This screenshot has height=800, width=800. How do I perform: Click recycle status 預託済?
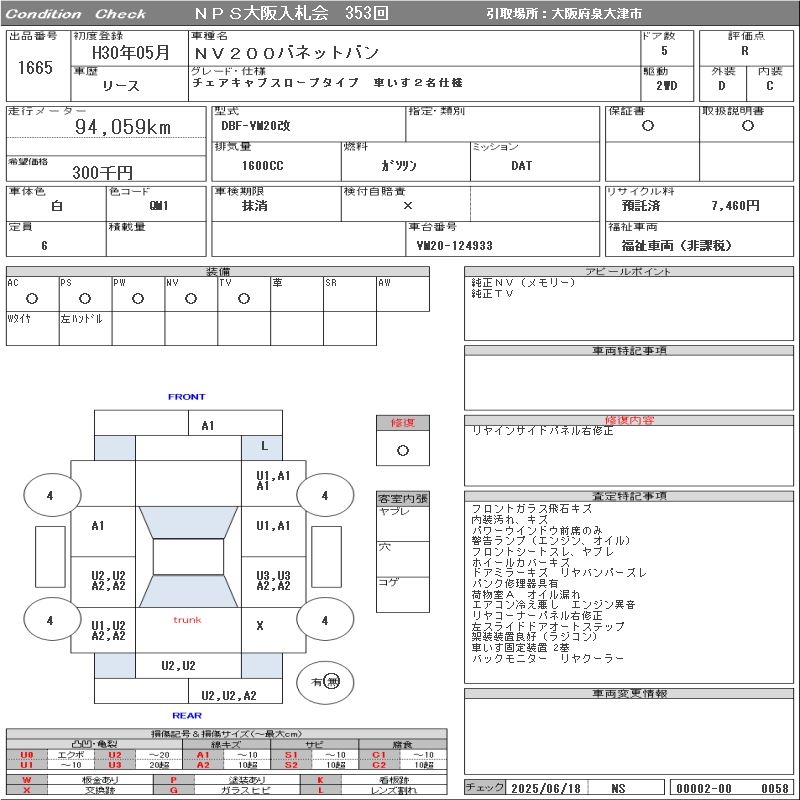click(641, 206)
